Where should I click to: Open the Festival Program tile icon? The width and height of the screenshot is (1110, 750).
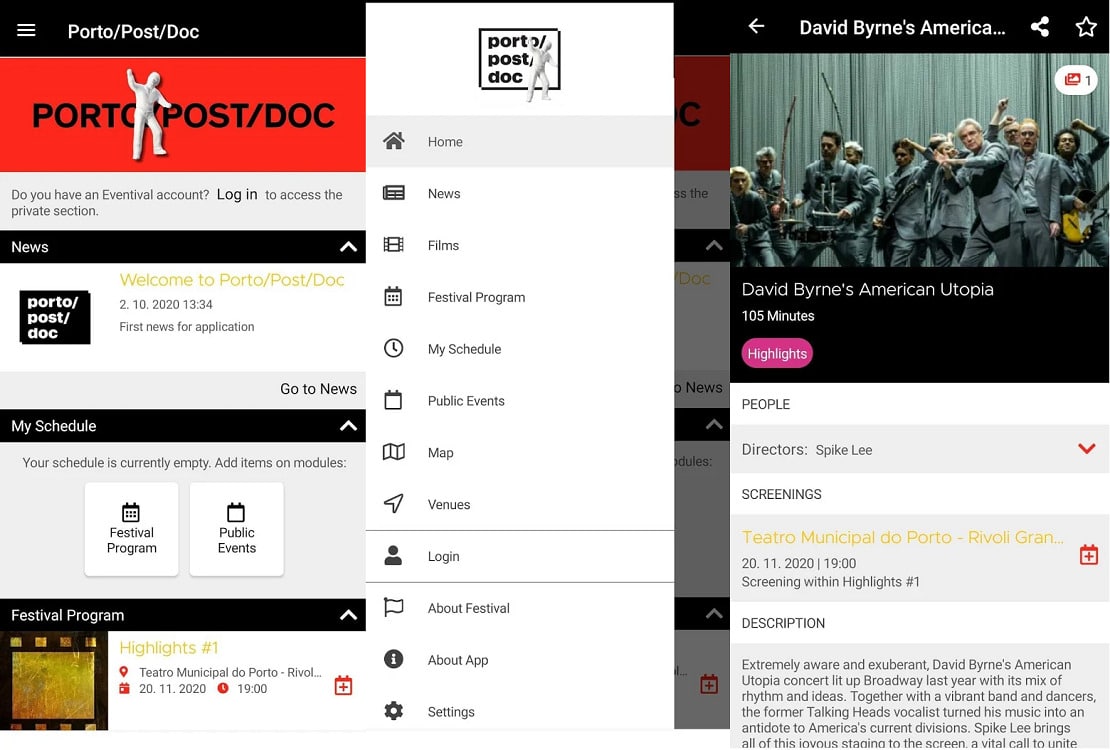click(131, 512)
